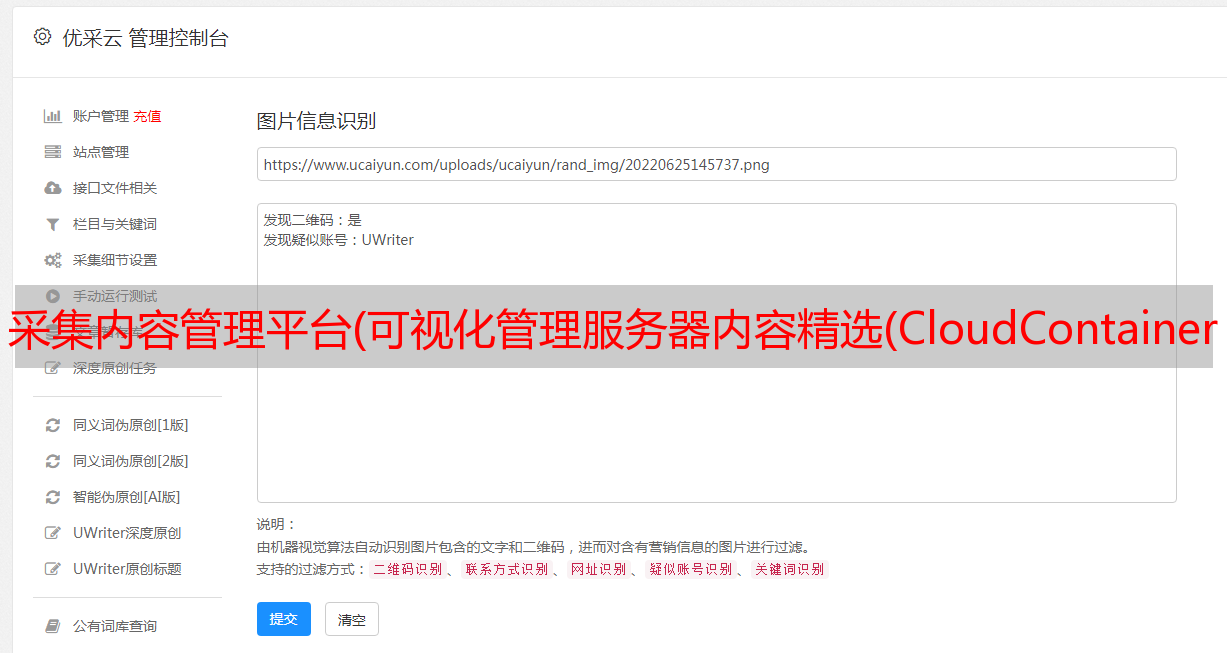Click the gear icon beside 优采云 管理控制台

pos(42,37)
